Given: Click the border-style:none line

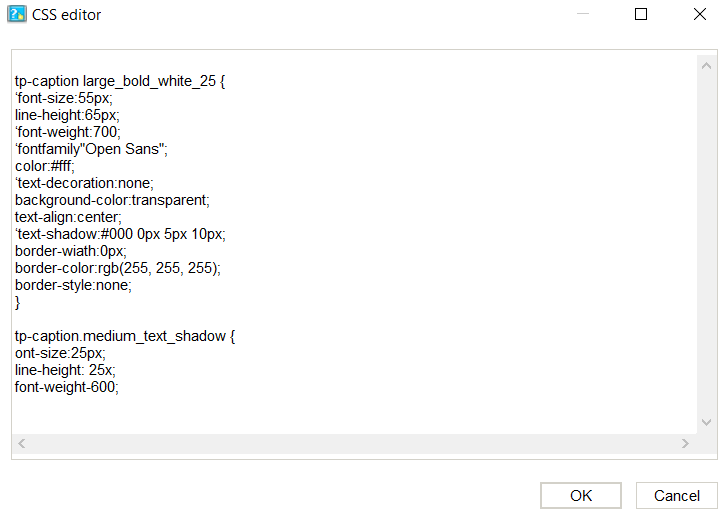Looking at the screenshot, I should pos(73,285).
